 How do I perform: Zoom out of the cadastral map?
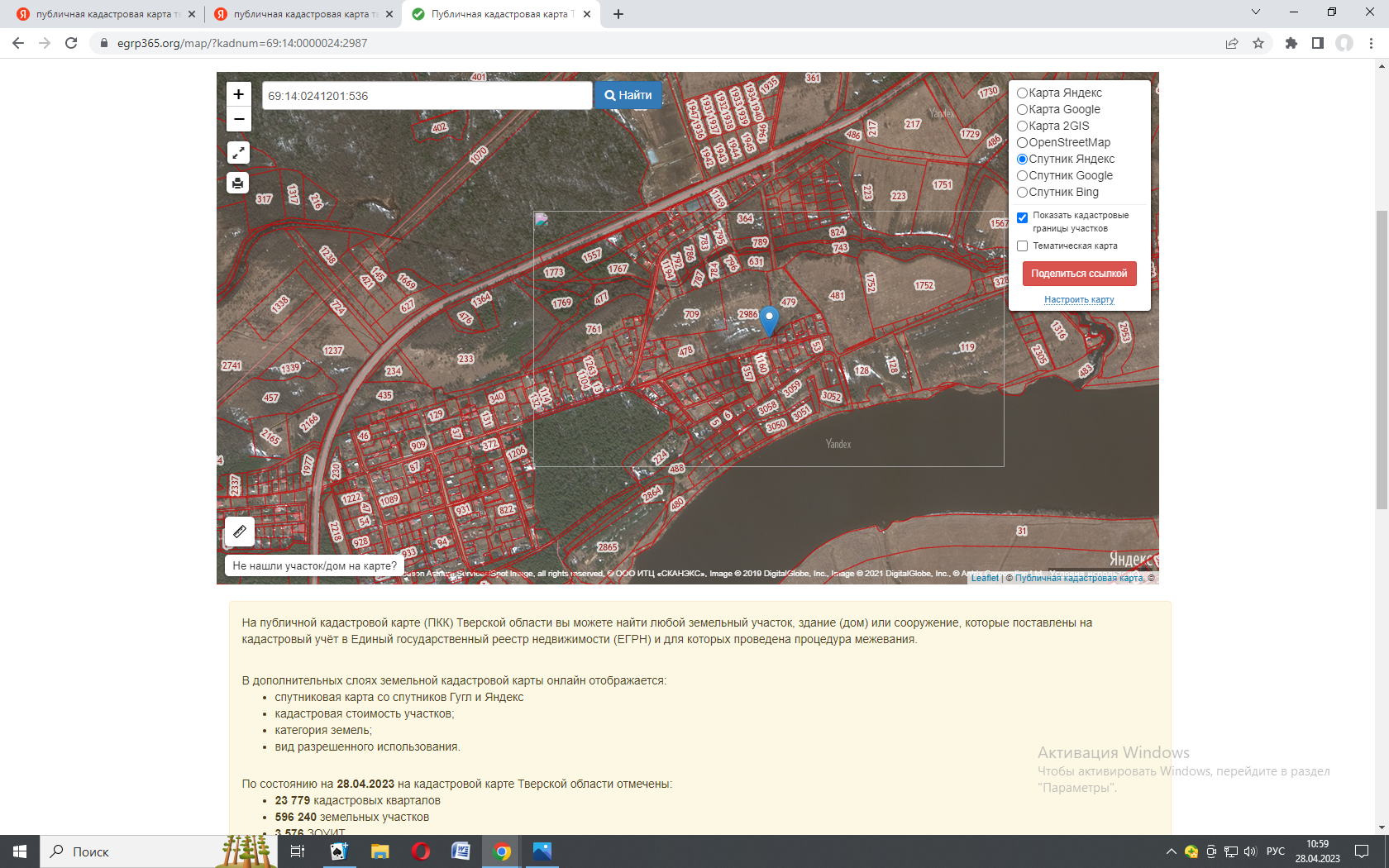coord(238,119)
